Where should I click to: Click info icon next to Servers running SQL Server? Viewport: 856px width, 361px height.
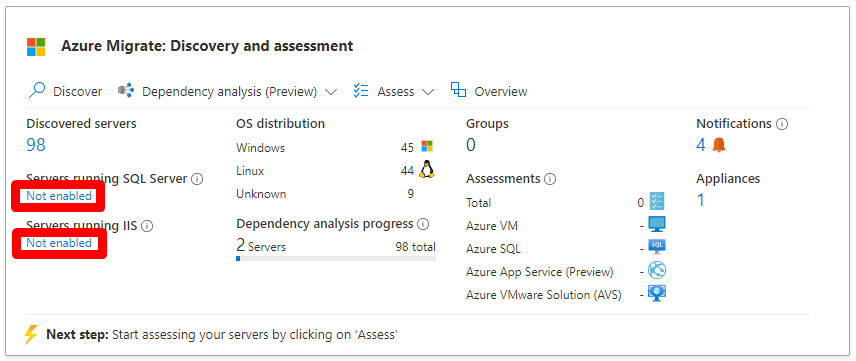pos(198,179)
